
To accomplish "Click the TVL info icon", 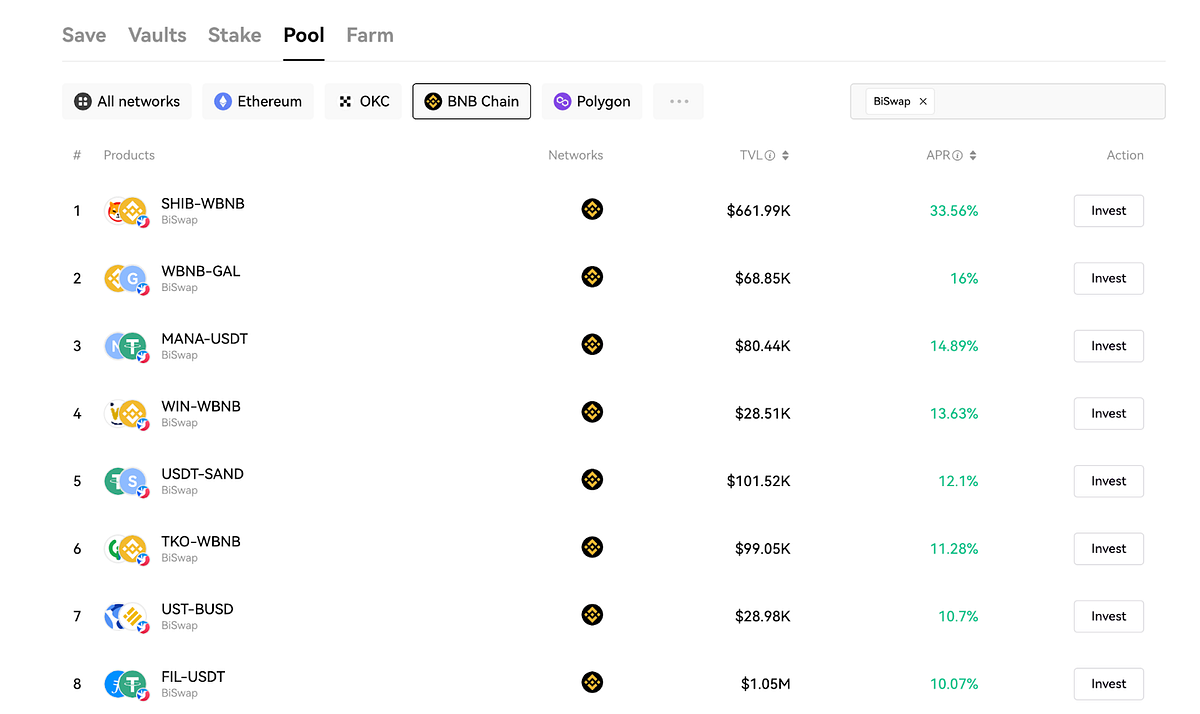I will [770, 156].
